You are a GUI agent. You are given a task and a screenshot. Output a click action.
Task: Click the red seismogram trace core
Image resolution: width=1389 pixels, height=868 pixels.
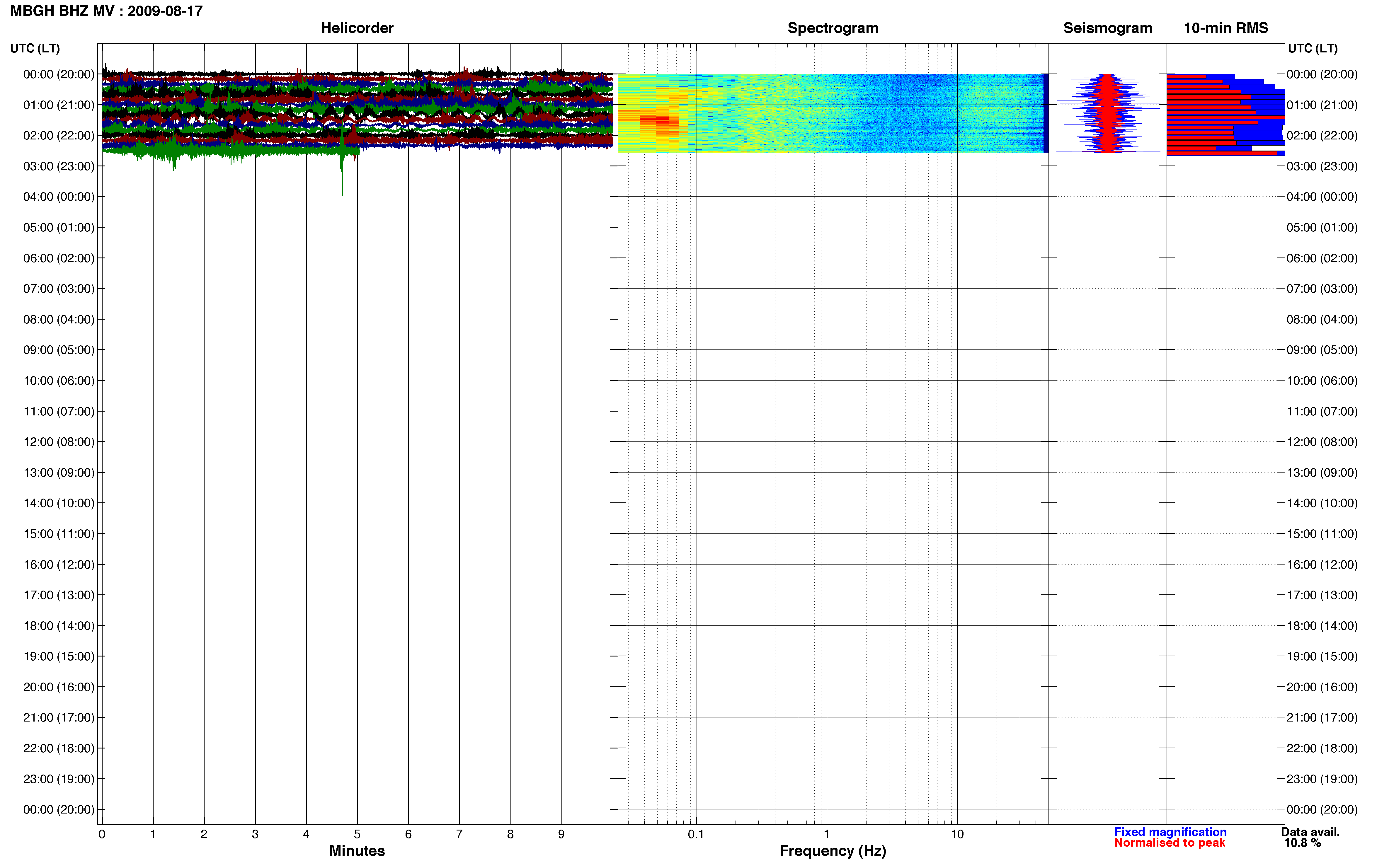tap(1107, 113)
